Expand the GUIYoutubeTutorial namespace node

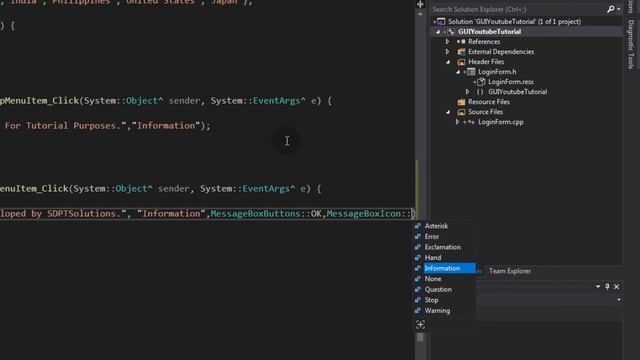pyautogui.click(x=468, y=91)
